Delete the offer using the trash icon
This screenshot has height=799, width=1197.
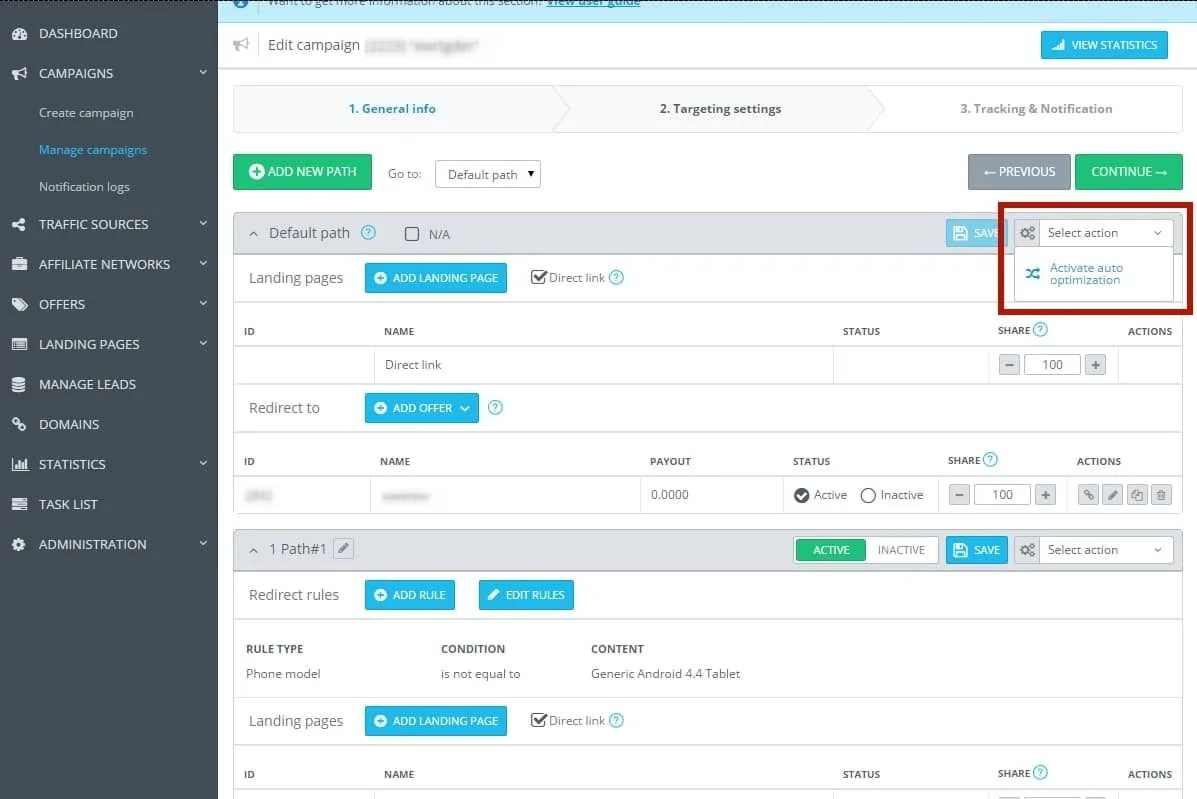pyautogui.click(x=1160, y=494)
